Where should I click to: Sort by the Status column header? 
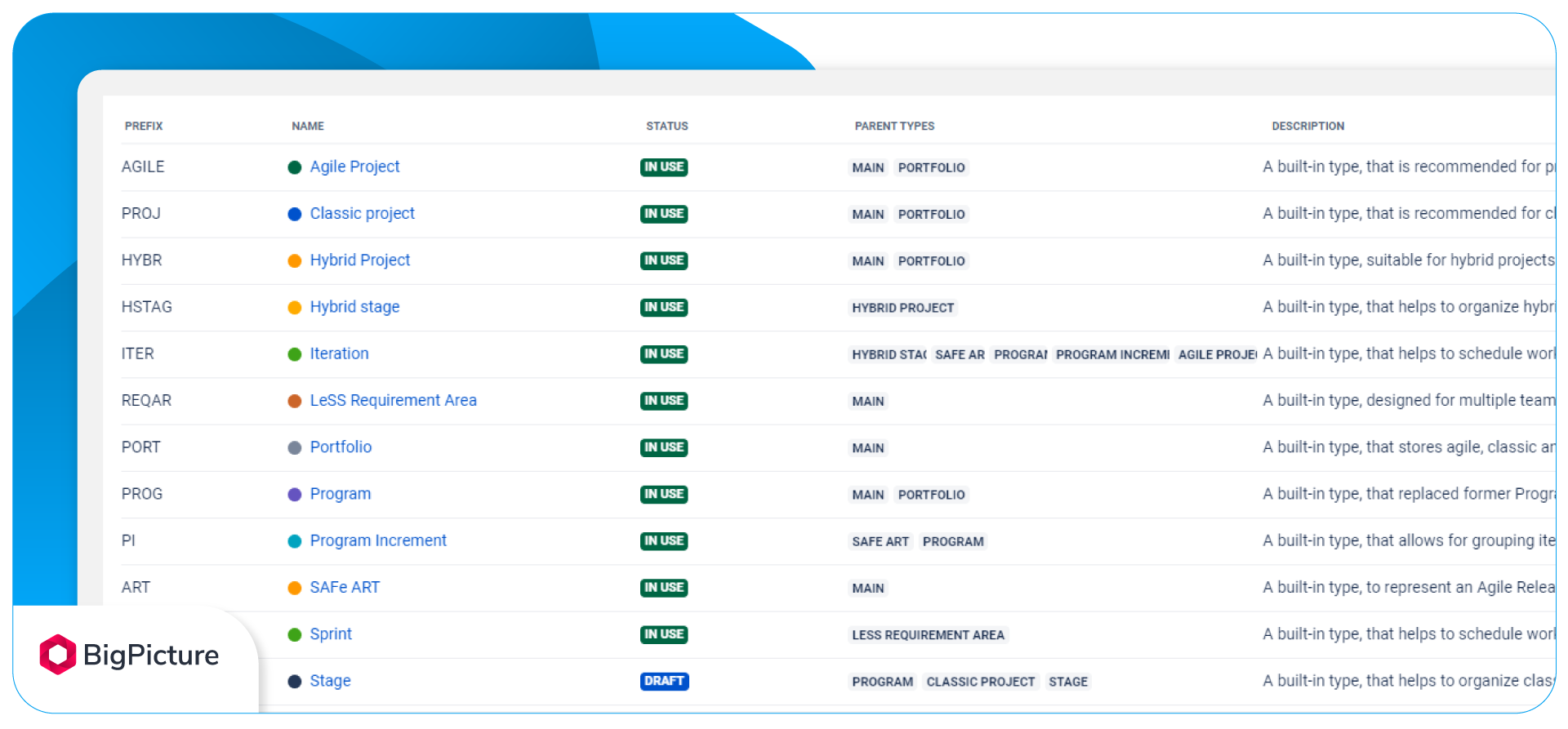coord(666,126)
